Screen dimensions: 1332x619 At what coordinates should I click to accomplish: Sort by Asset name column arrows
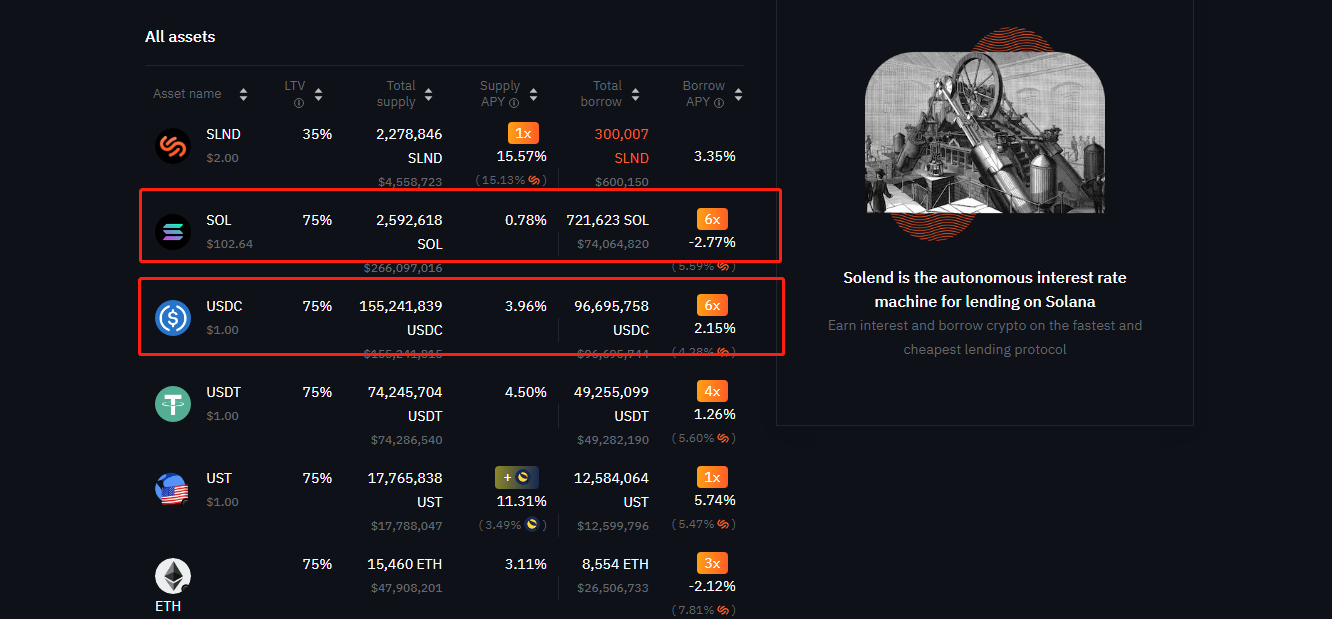[243, 94]
